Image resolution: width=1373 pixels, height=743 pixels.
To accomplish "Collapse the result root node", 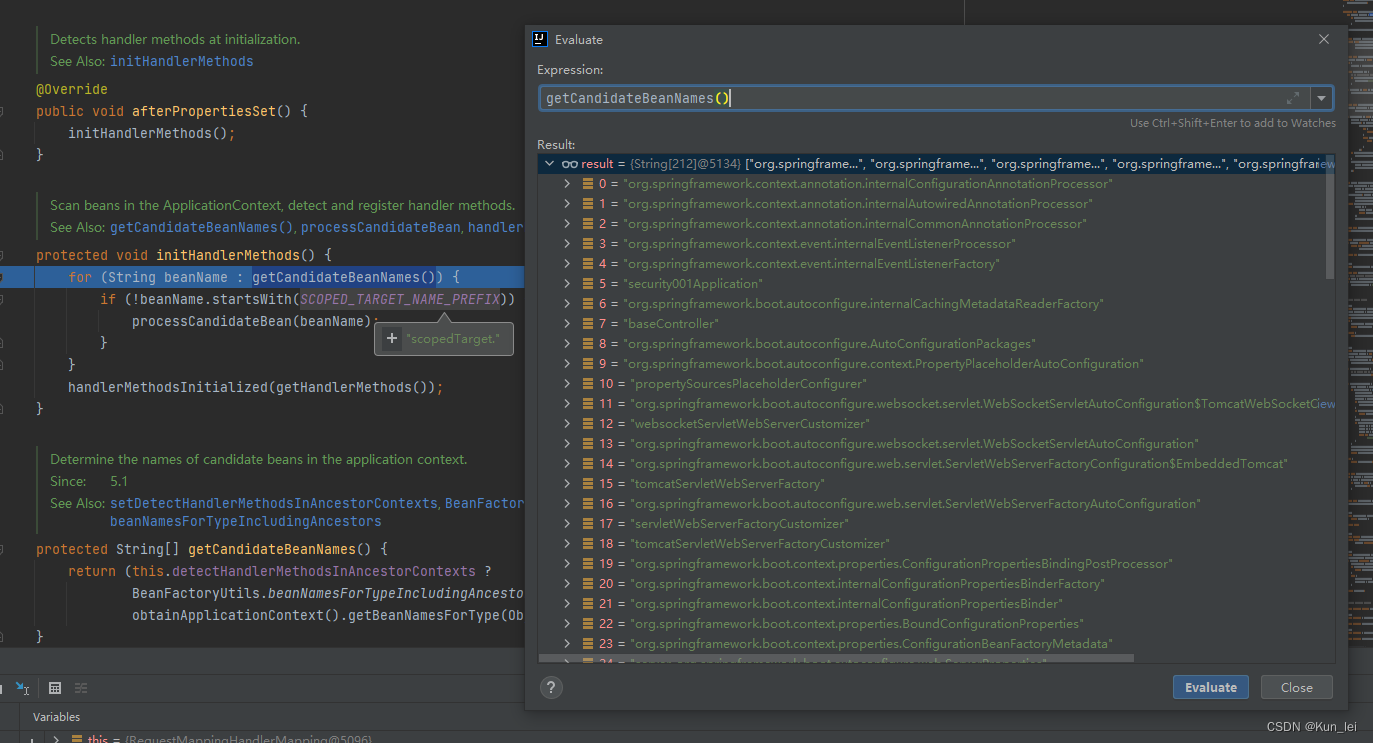I will (x=548, y=164).
